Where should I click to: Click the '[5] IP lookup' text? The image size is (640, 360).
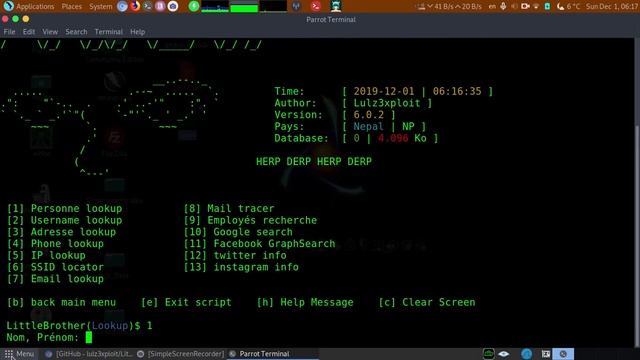(46, 256)
